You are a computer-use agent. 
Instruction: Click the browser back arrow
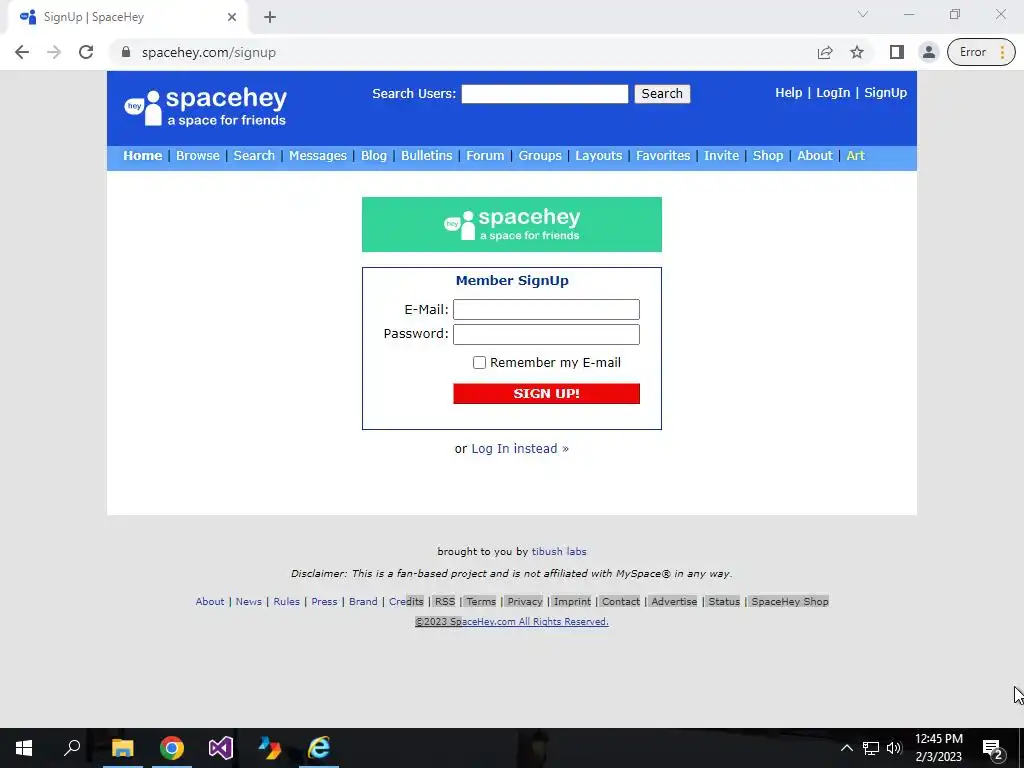[22, 52]
